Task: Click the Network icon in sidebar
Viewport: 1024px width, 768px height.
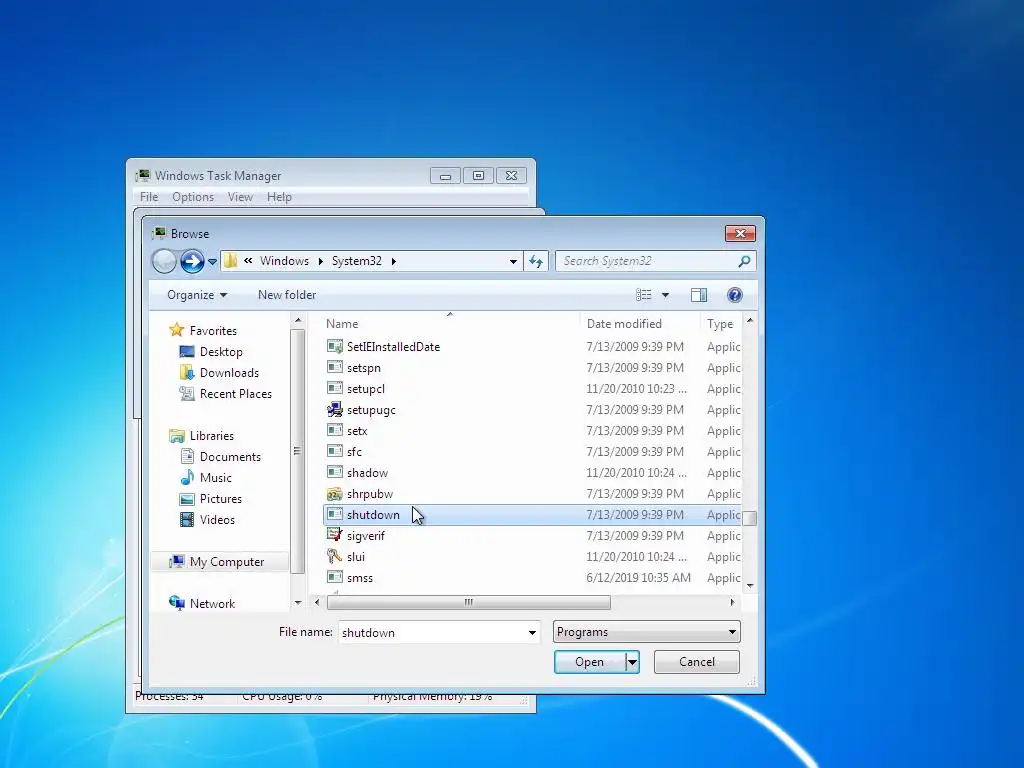Action: (x=176, y=603)
